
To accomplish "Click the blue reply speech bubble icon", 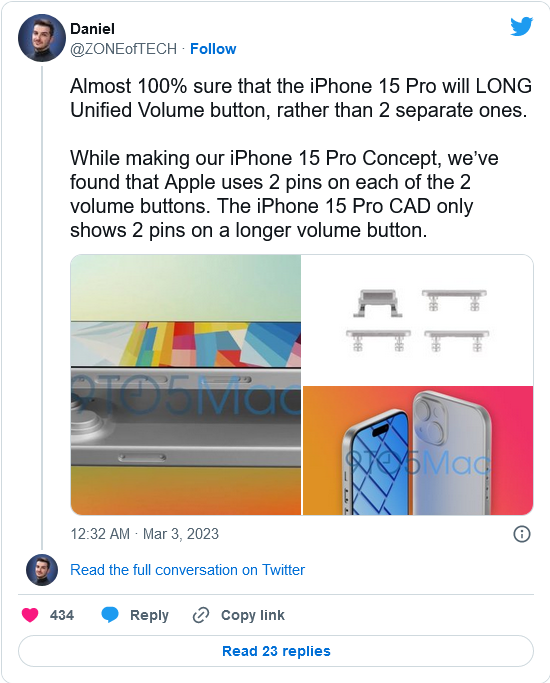I will click(110, 615).
